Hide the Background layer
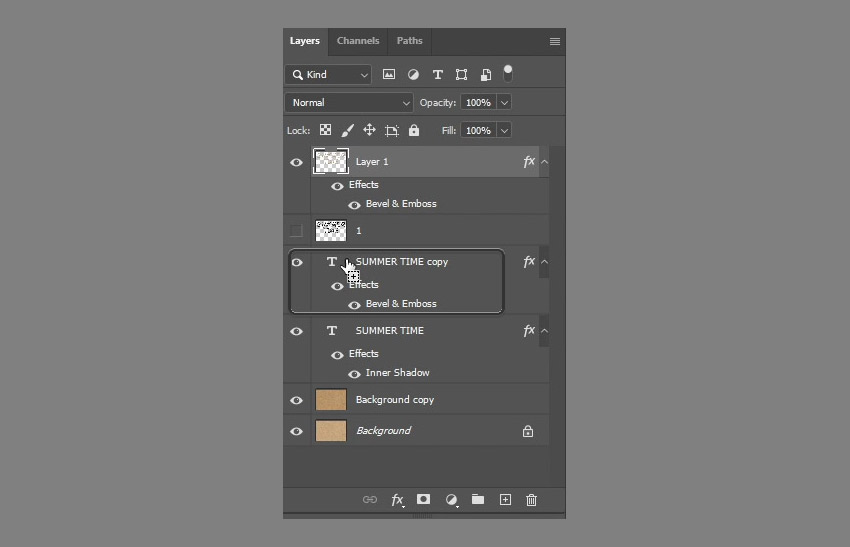 297,432
